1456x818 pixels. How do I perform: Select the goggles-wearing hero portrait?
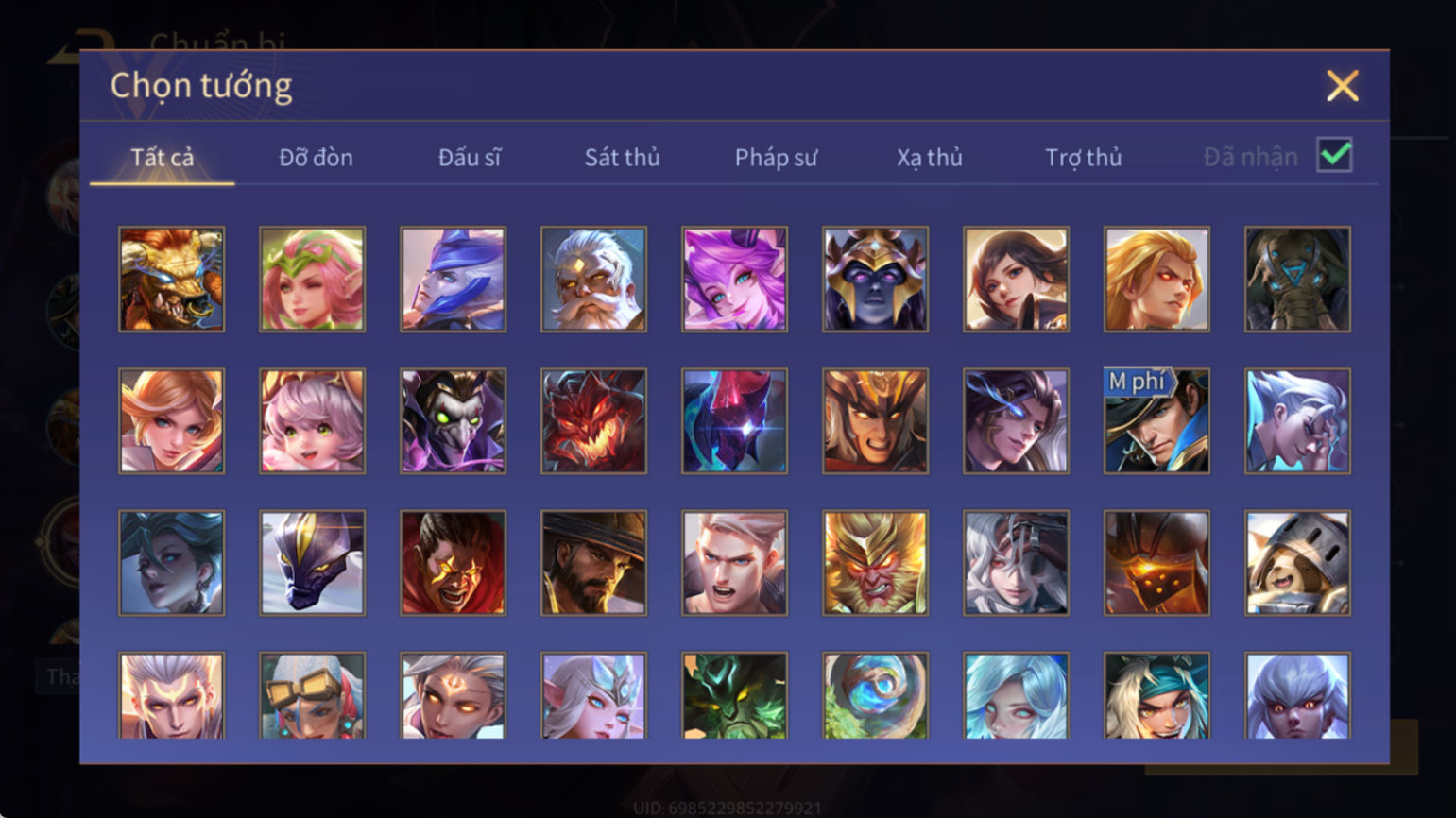pyautogui.click(x=312, y=695)
